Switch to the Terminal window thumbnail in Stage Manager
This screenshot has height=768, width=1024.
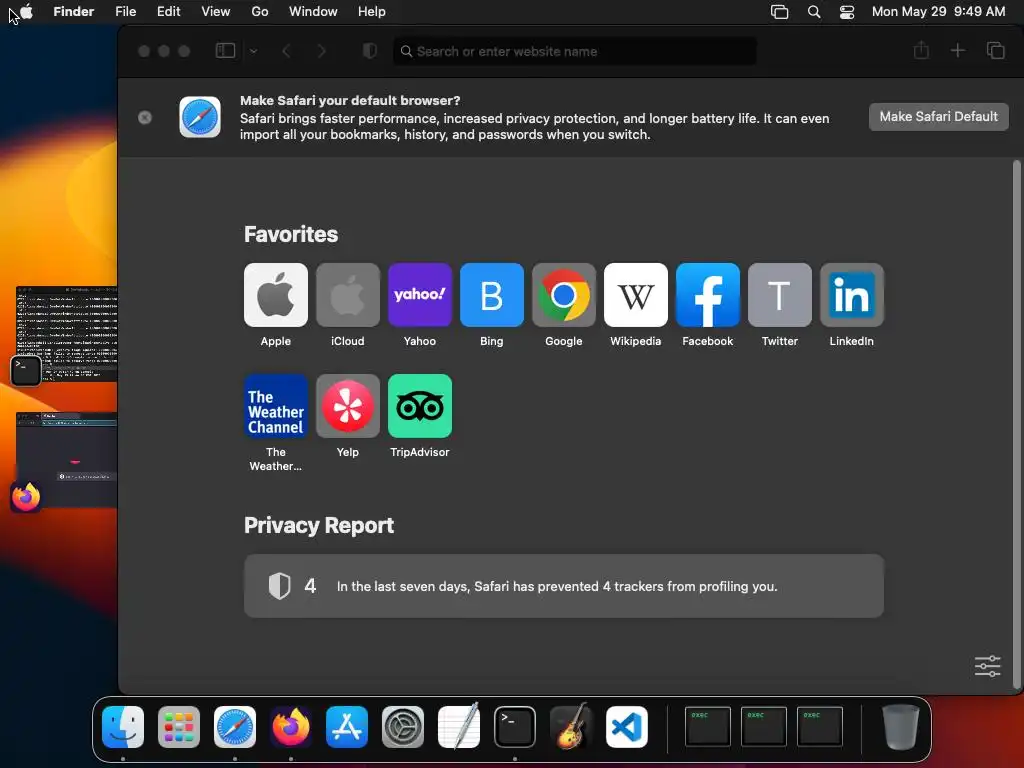67,334
